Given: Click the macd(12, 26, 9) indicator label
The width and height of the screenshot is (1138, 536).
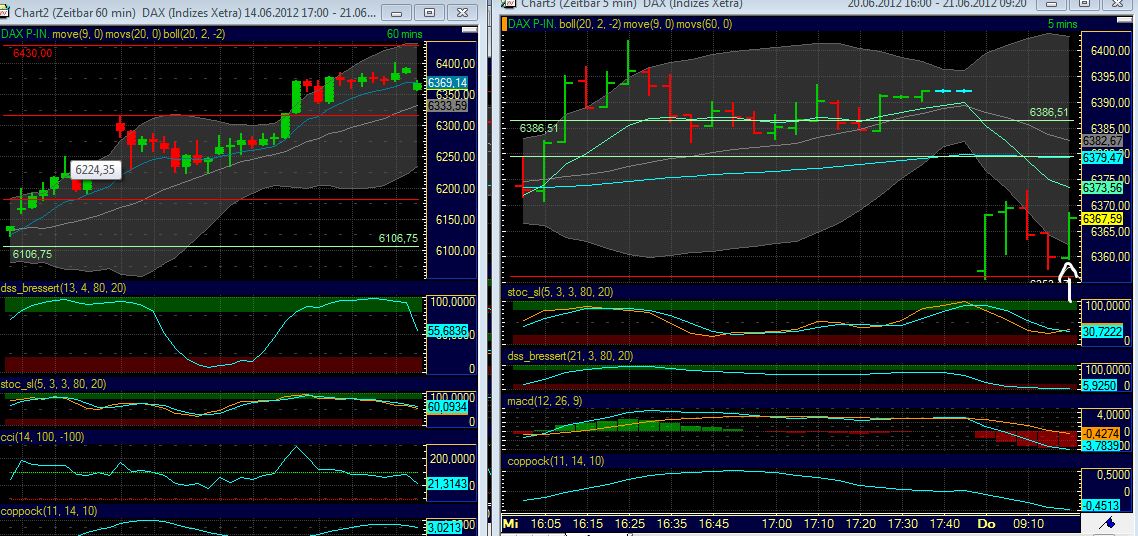Looking at the screenshot, I should click(x=544, y=400).
